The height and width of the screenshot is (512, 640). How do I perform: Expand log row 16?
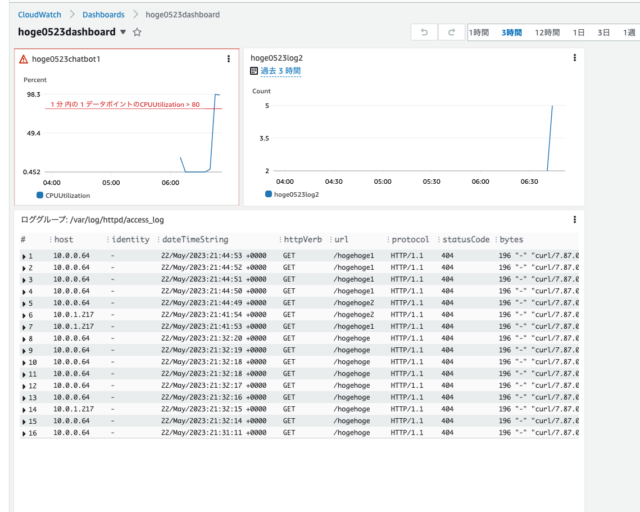point(24,434)
